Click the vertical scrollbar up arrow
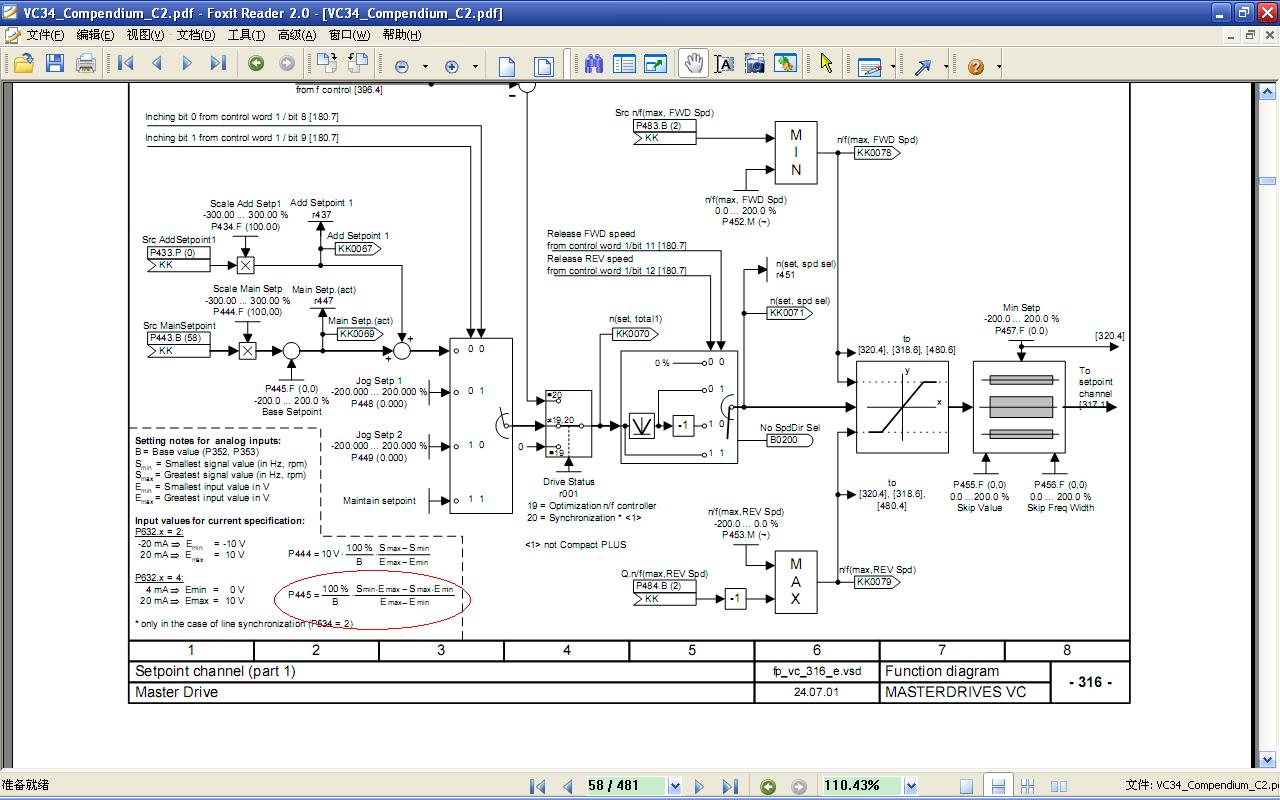1280x800 pixels. [x=1267, y=90]
